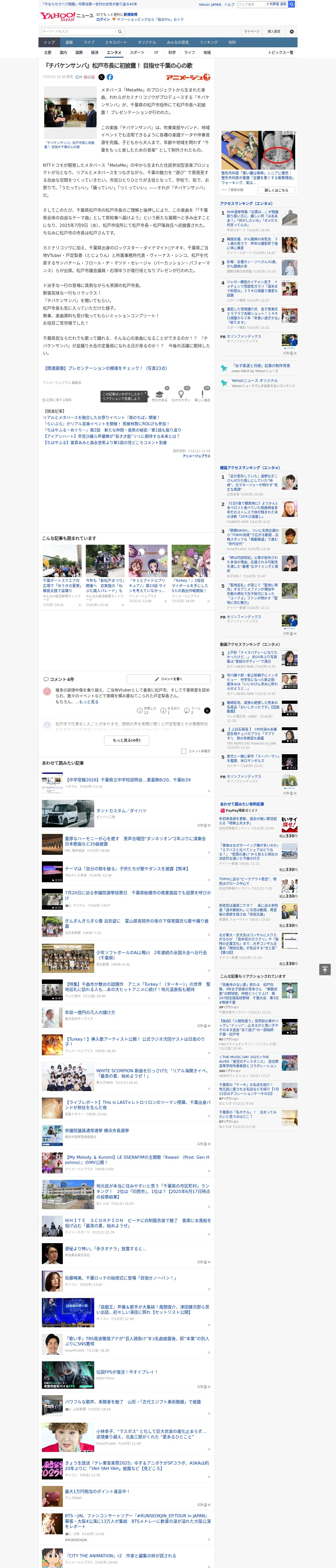336x1568 pixels.
Task: Click the アニメージュプラス publisher logo
Action: coord(188,77)
